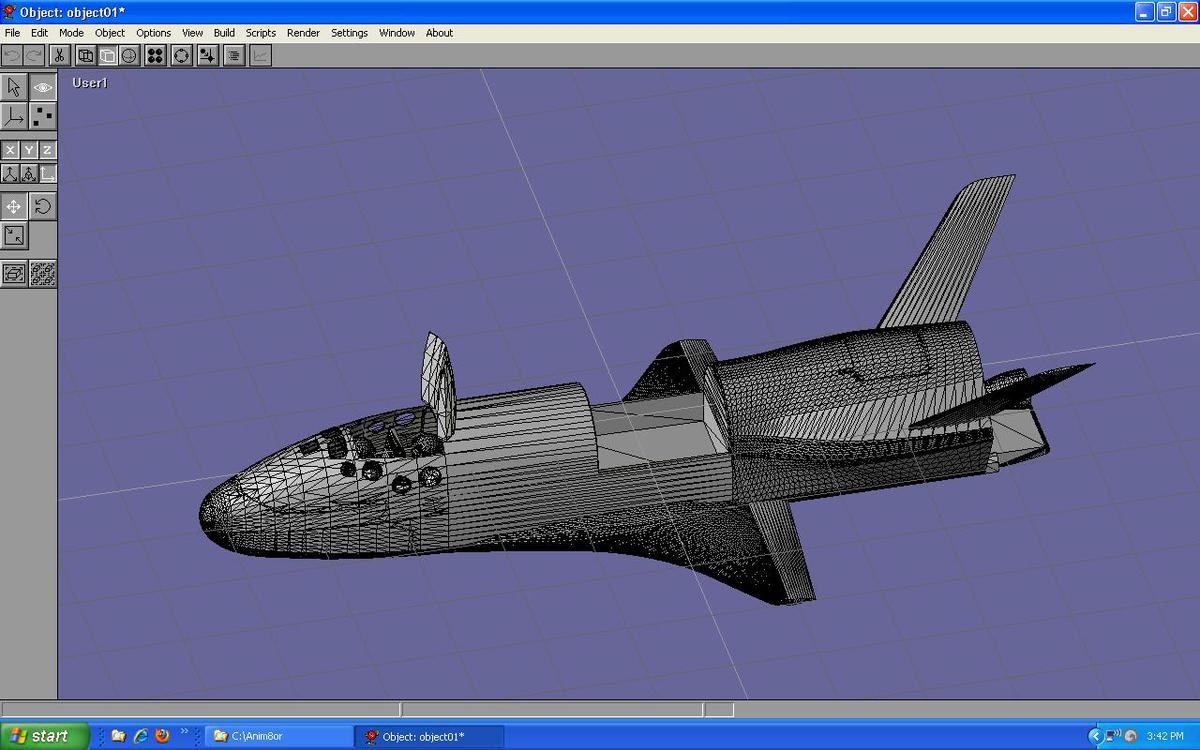The image size is (1200, 750).
Task: Launch Internet Explorer from Quick Launch
Action: click(x=140, y=736)
